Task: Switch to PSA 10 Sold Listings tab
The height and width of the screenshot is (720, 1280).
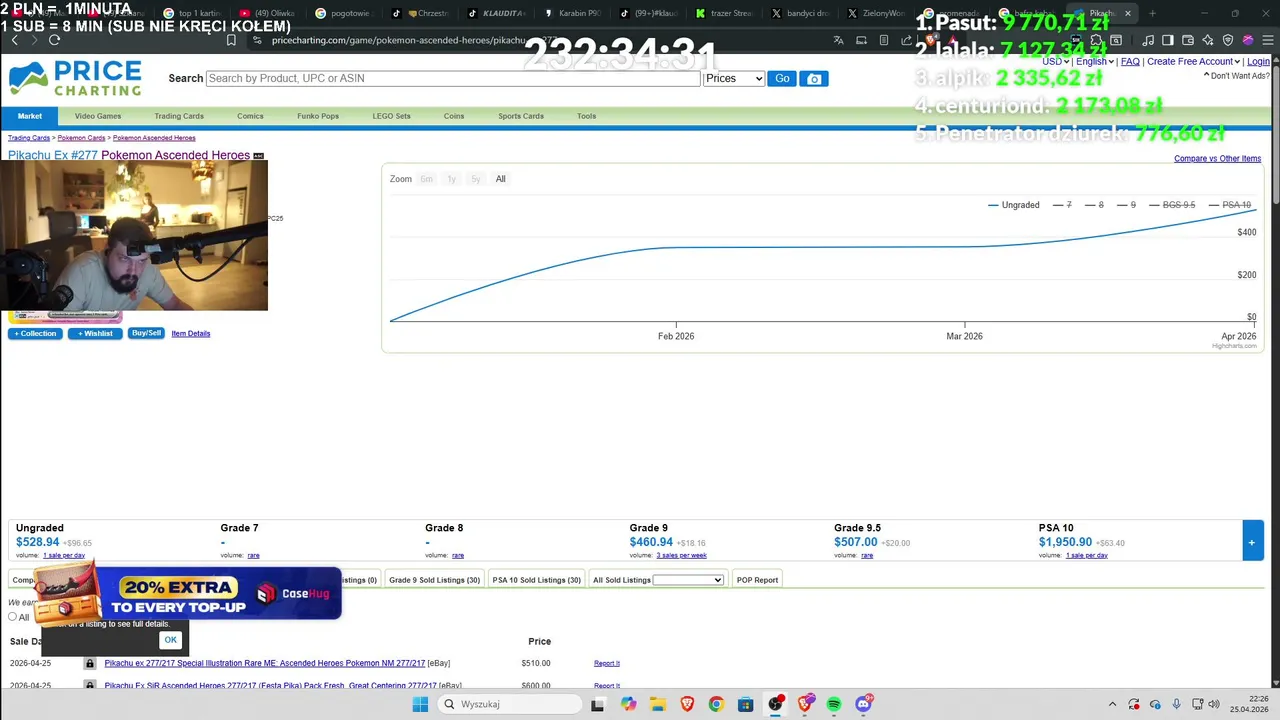Action: pyautogui.click(x=536, y=580)
